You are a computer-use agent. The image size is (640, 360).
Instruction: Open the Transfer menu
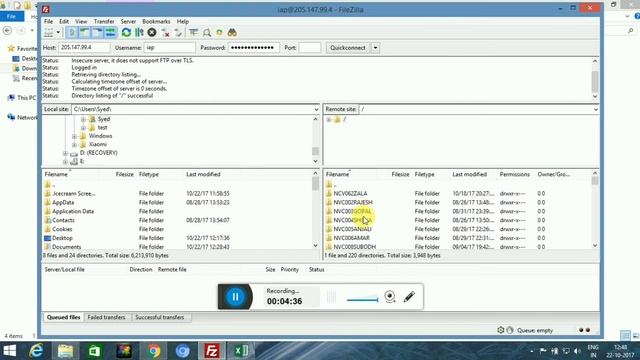pos(104,21)
